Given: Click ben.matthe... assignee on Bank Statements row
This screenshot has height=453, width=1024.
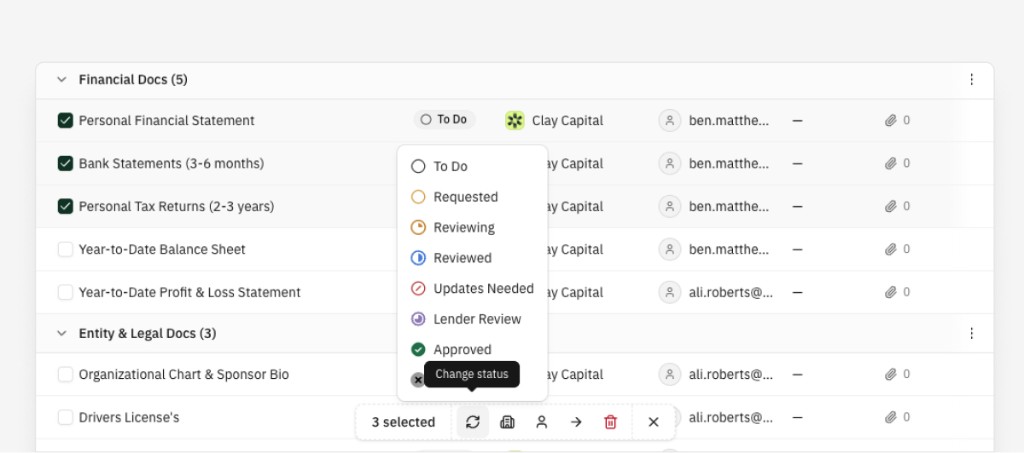Looking at the screenshot, I should pos(729,163).
